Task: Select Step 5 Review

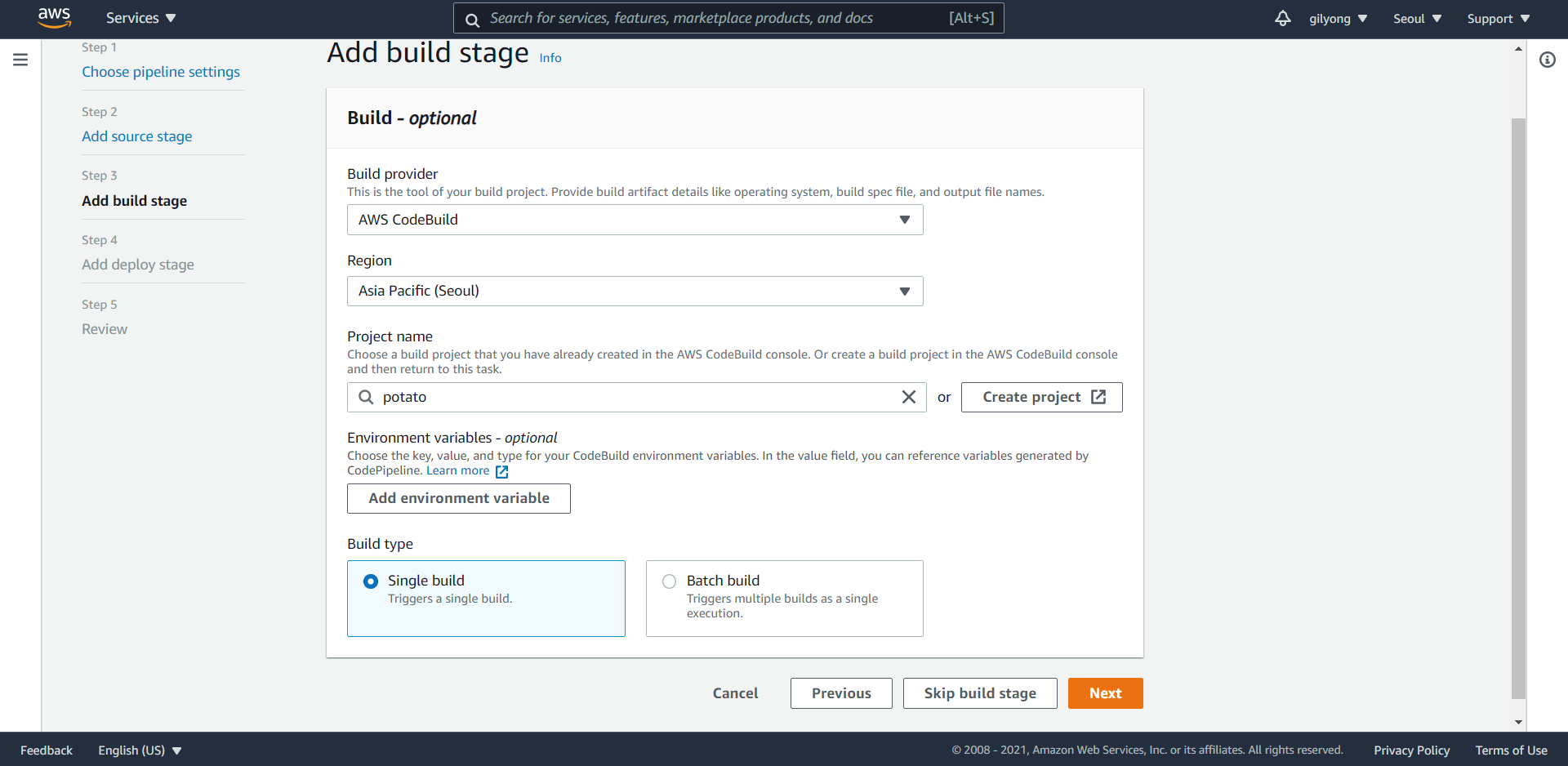Action: pyautogui.click(x=105, y=329)
